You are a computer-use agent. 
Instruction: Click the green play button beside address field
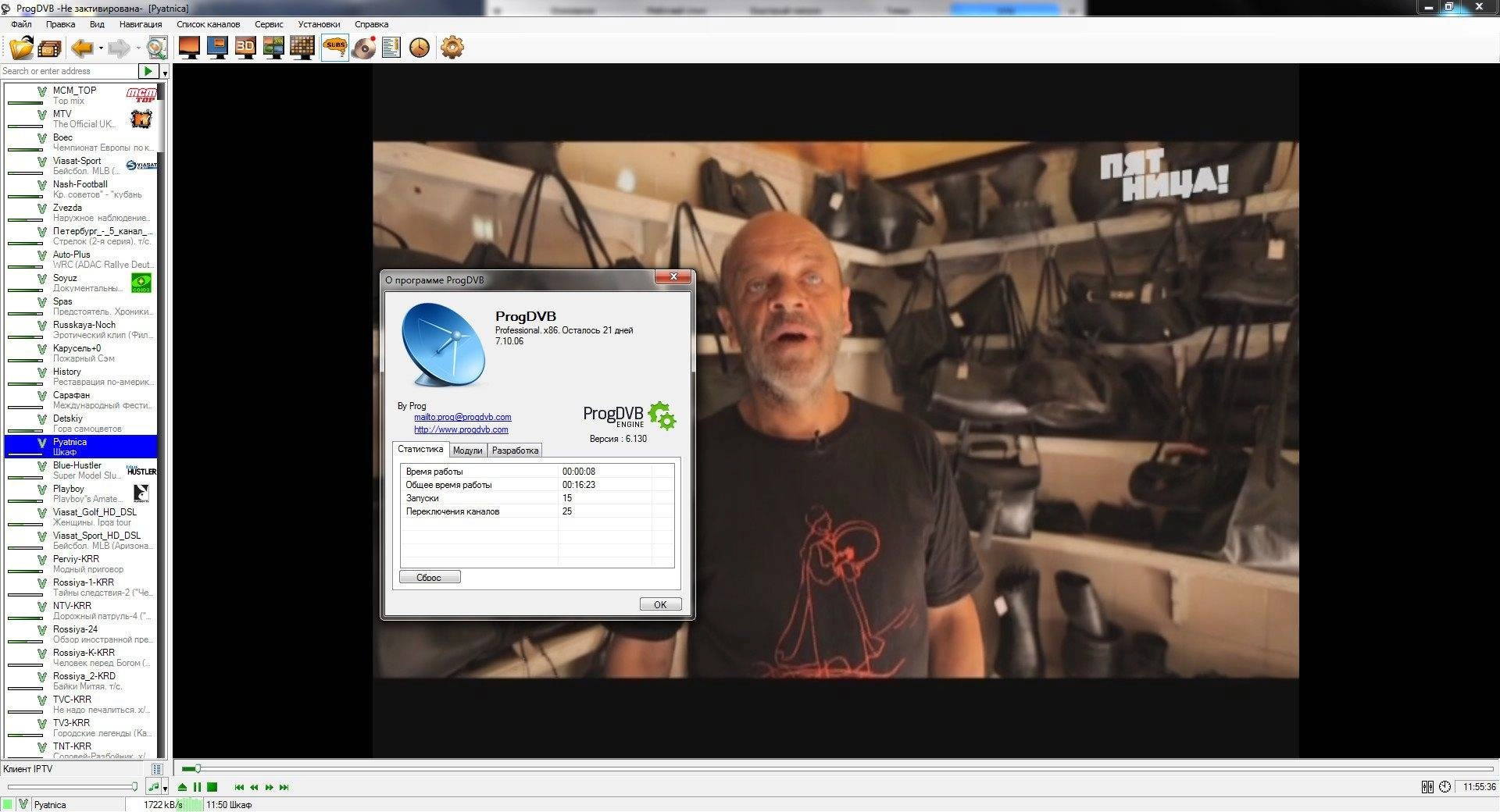(x=148, y=71)
